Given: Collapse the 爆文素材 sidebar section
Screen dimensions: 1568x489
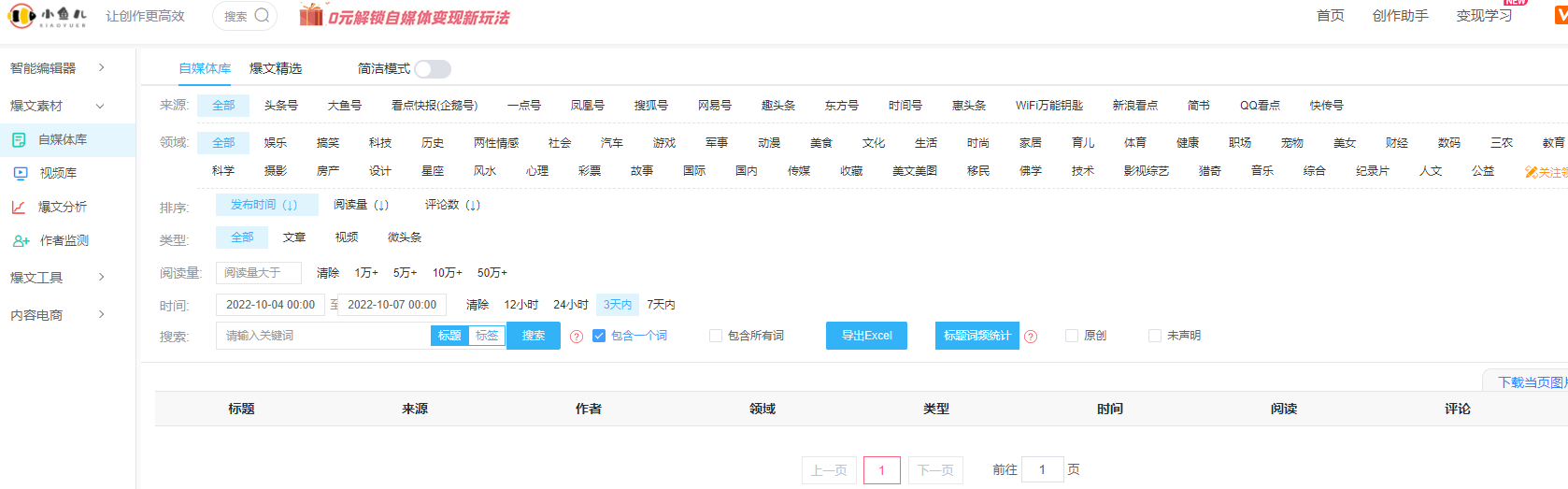Looking at the screenshot, I should (100, 106).
